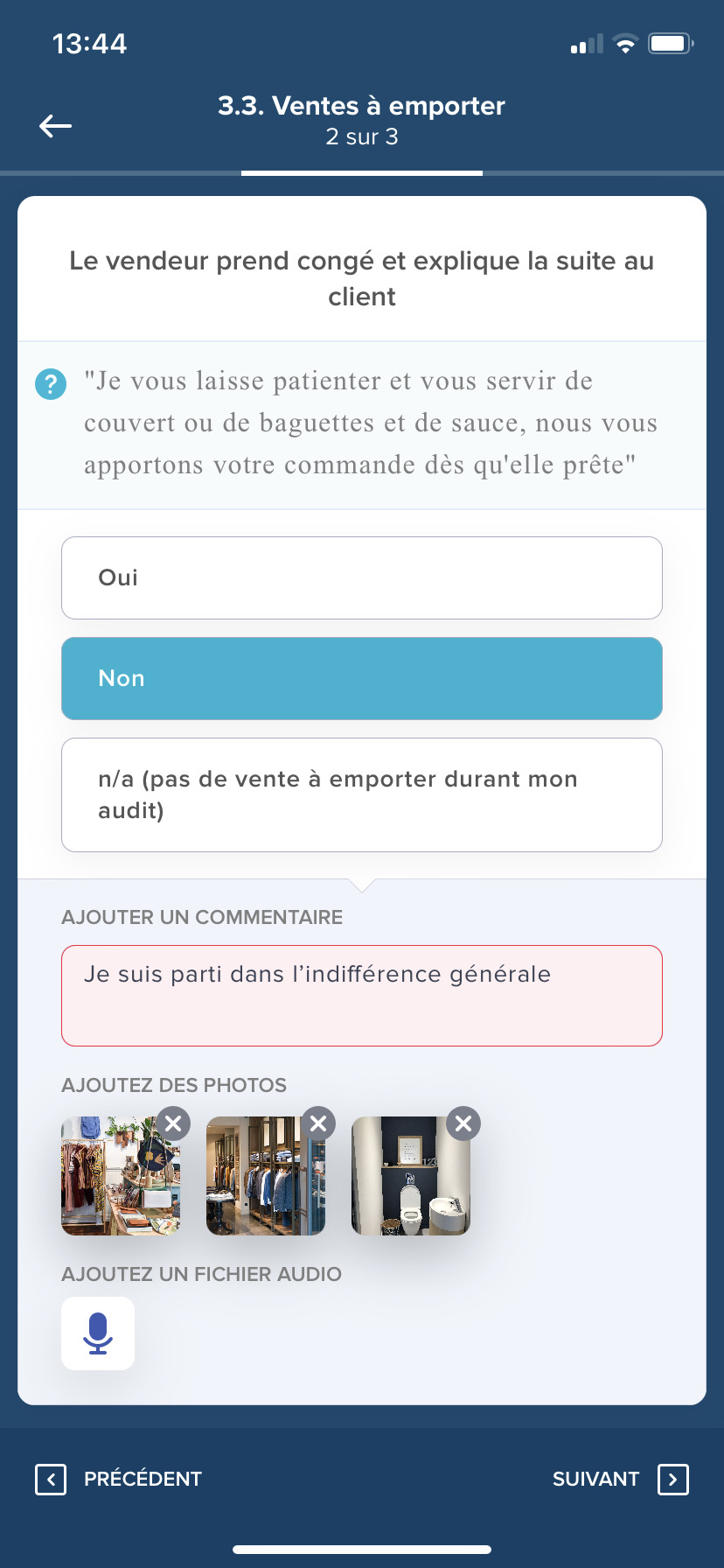Tap the back arrow to leave this question
This screenshot has height=1568, width=724.
[55, 126]
